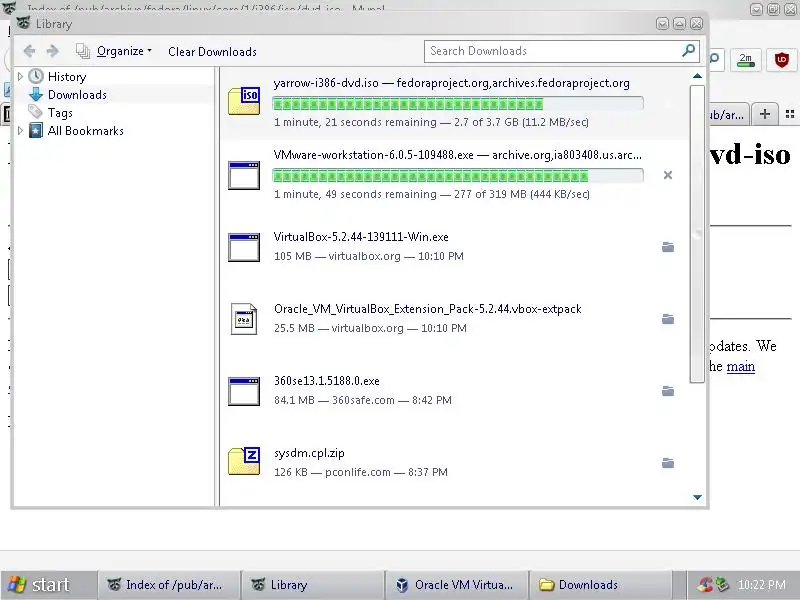Viewport: 800px width, 600px height.
Task: Select Tags in the sidebar
Action: 60,113
